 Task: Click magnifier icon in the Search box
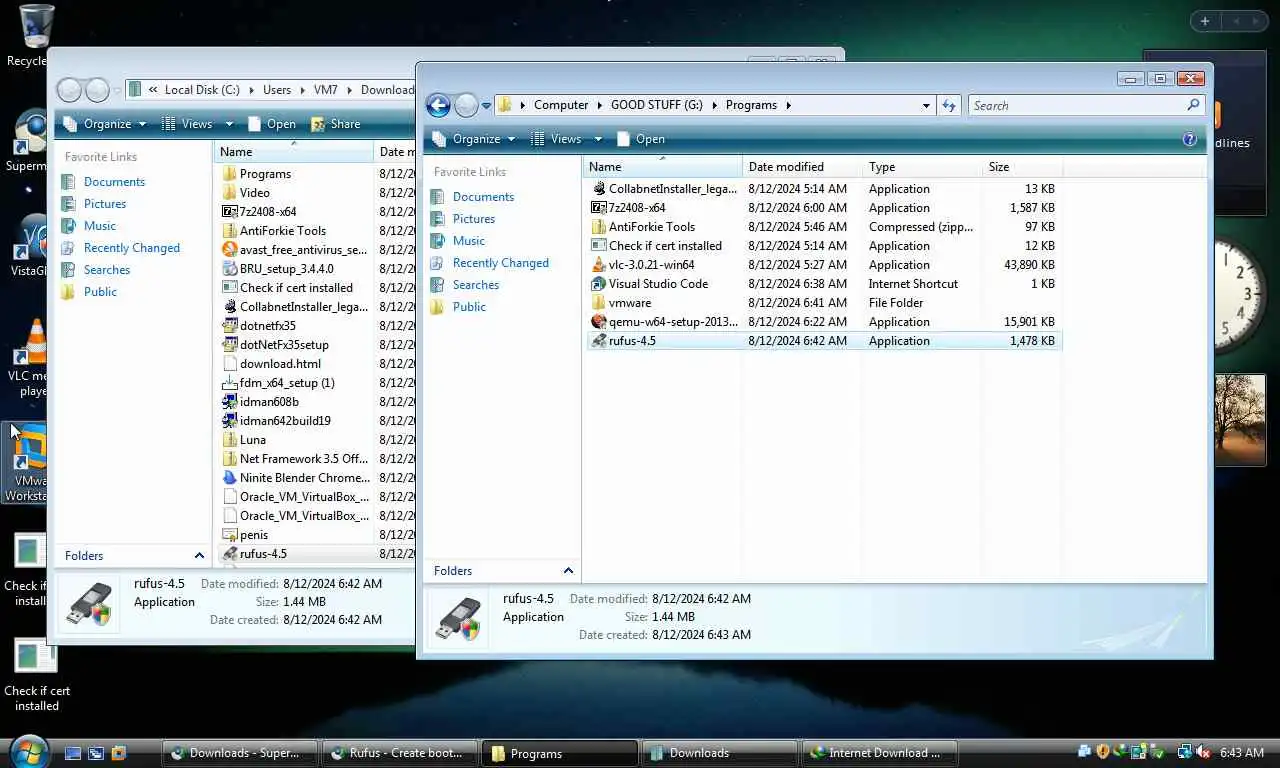pyautogui.click(x=1192, y=105)
